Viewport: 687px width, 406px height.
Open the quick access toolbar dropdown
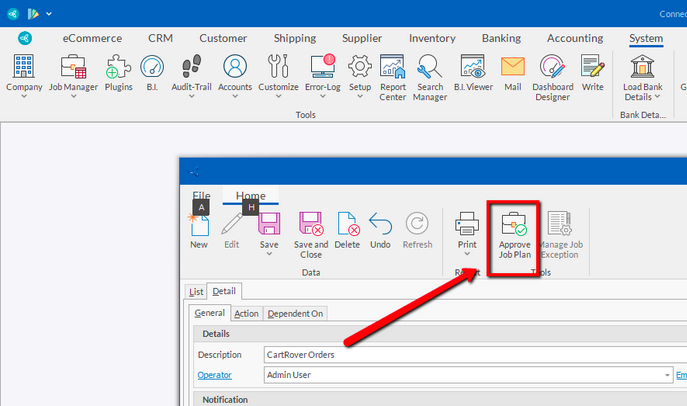pyautogui.click(x=49, y=14)
